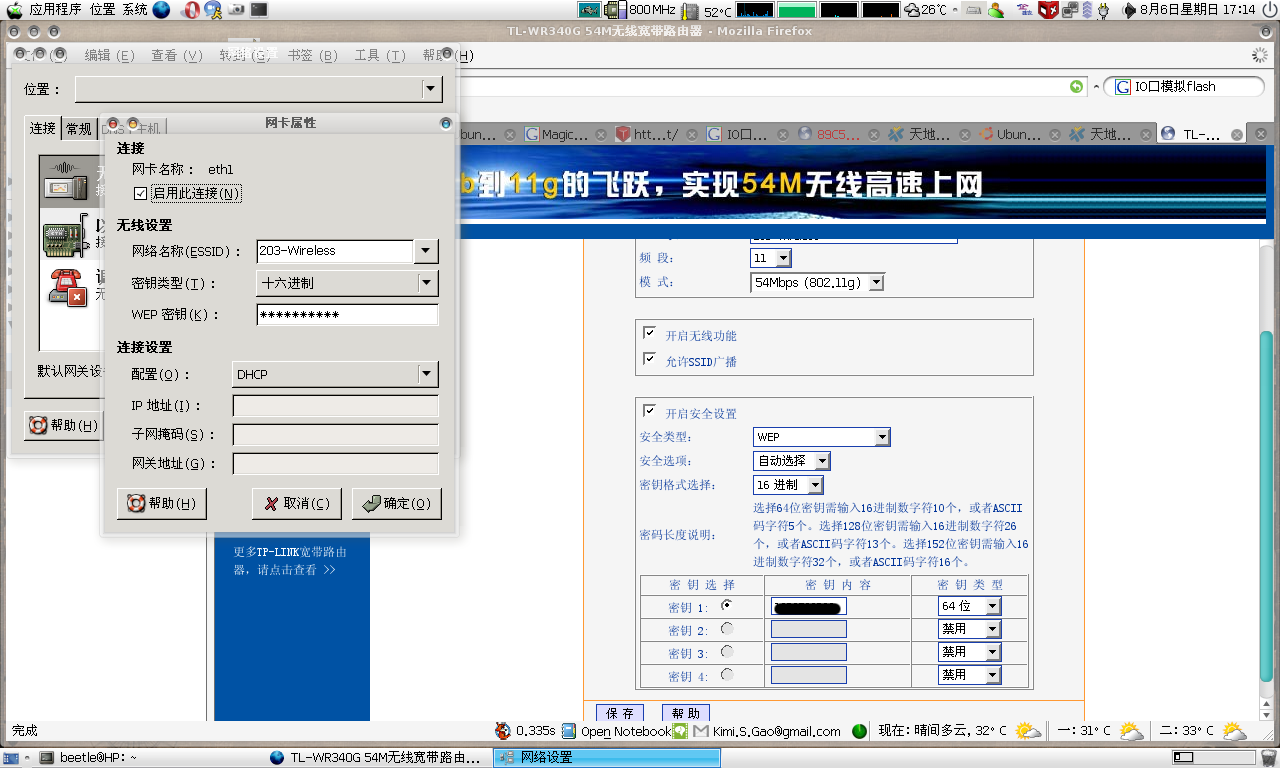Select the 密钥 4 radio button
Screen dimensions: 1280x768
(727, 674)
